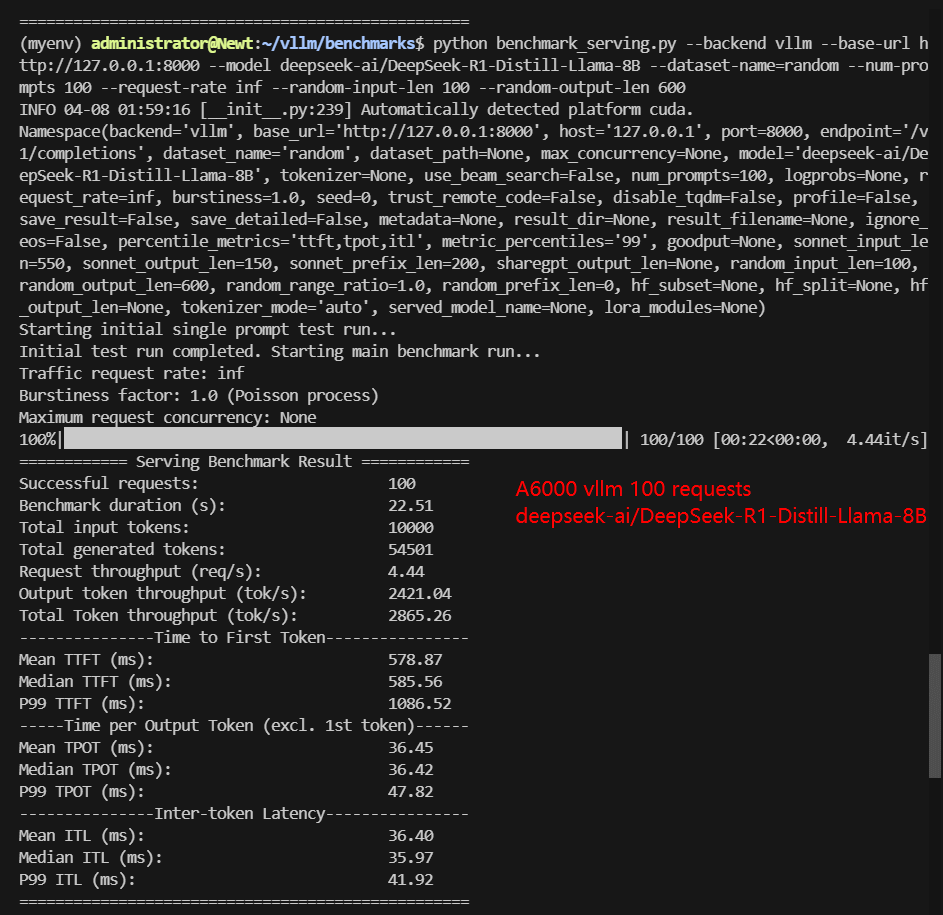Click the 'Mean TTFT (ms):' label
943x915 pixels.
(86, 660)
